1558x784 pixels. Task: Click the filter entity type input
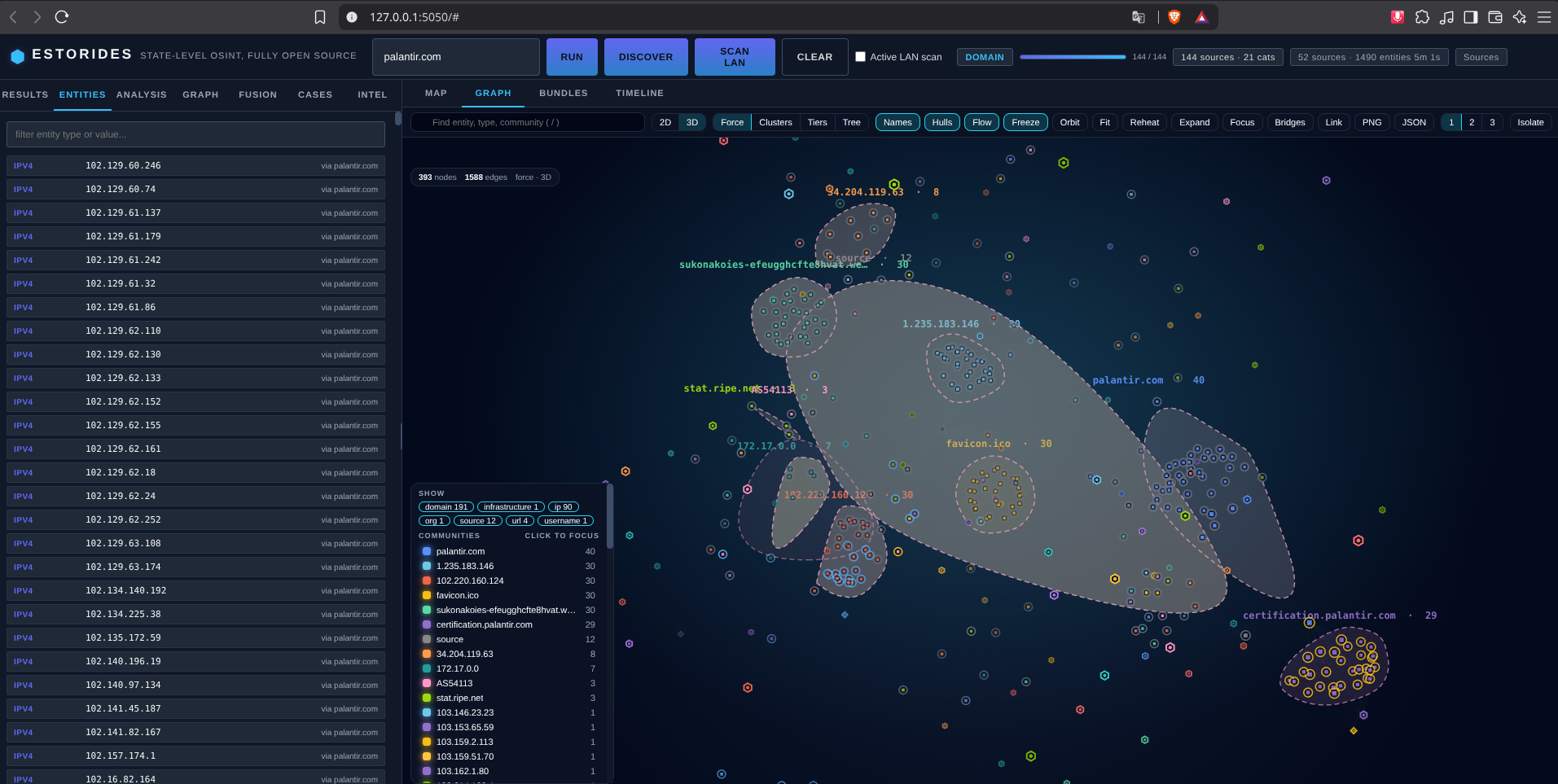coord(195,134)
